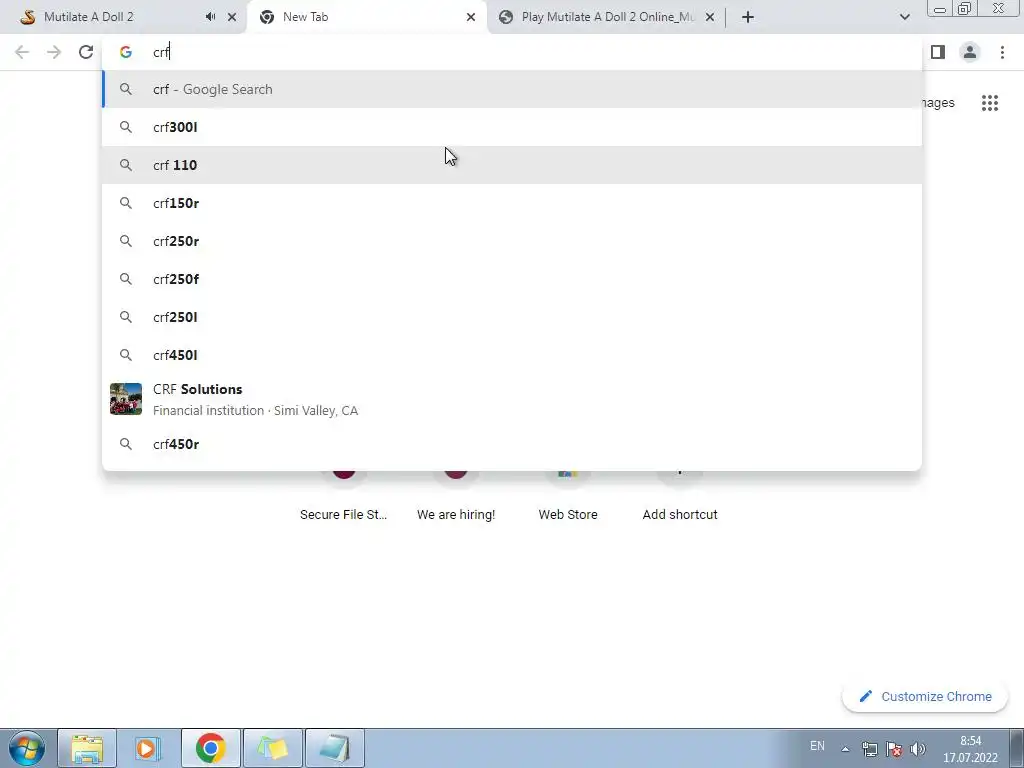Open the Chrome three-dot menu
The height and width of the screenshot is (768, 1024).
[x=1002, y=52]
